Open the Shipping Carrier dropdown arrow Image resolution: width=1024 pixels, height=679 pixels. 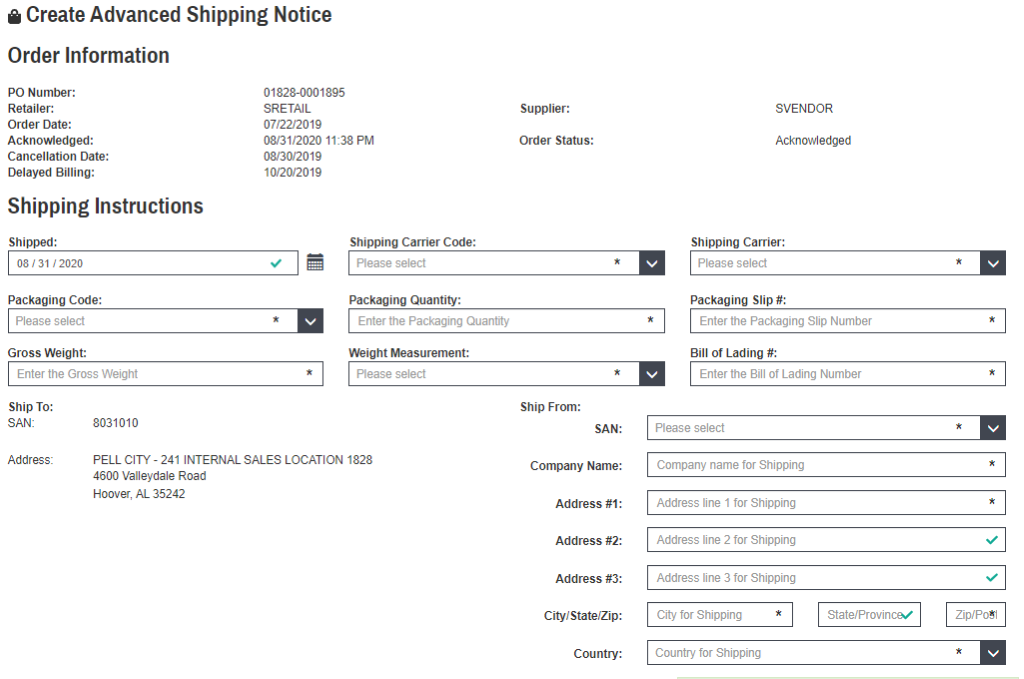(993, 263)
